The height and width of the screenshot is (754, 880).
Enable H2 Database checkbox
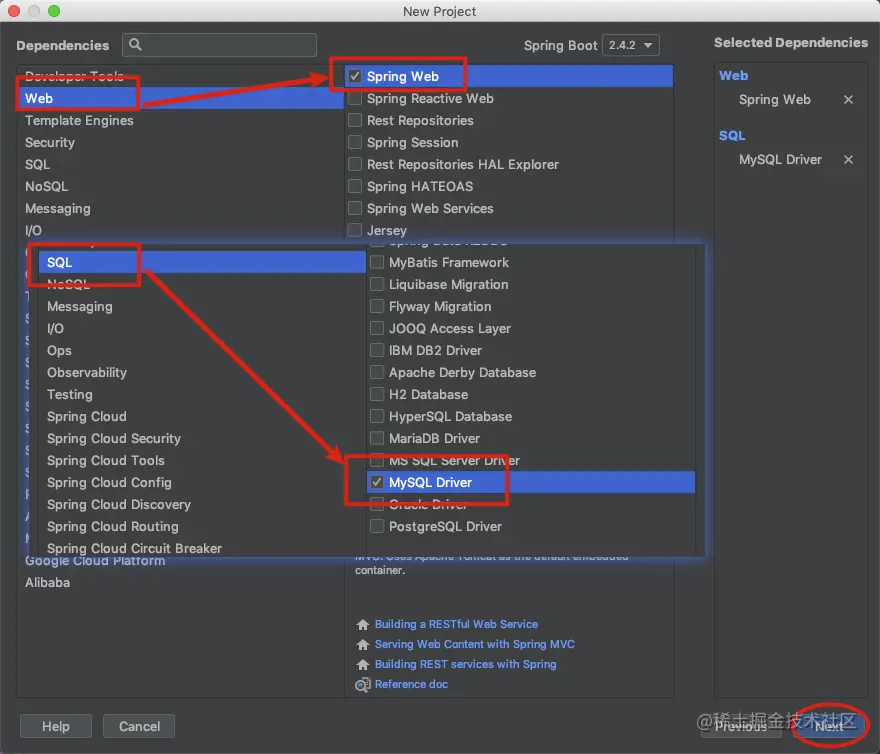coord(377,394)
